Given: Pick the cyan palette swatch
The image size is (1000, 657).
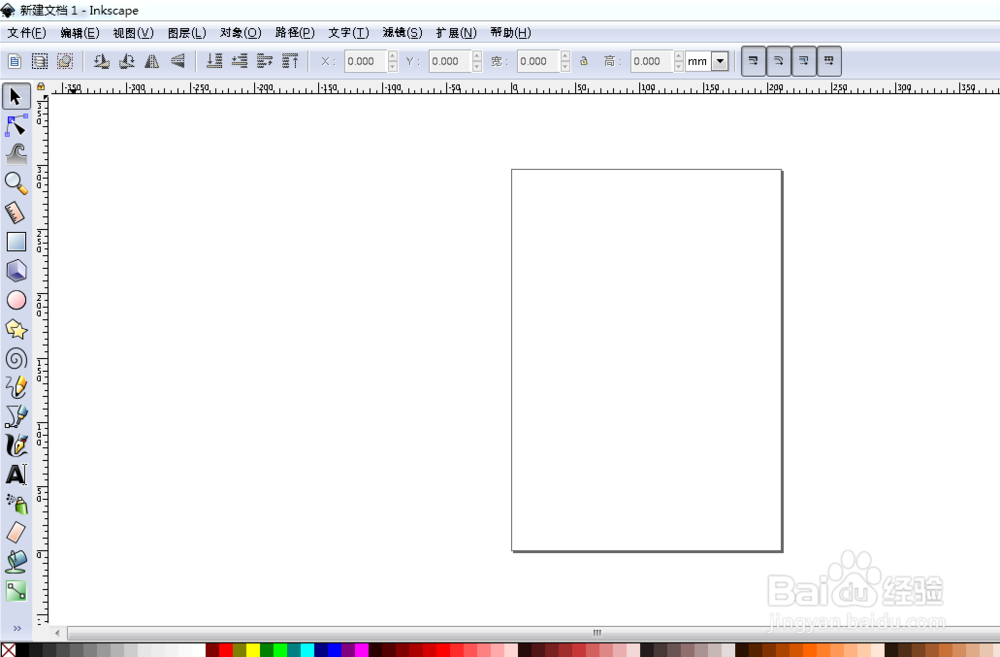Looking at the screenshot, I should tap(307, 650).
